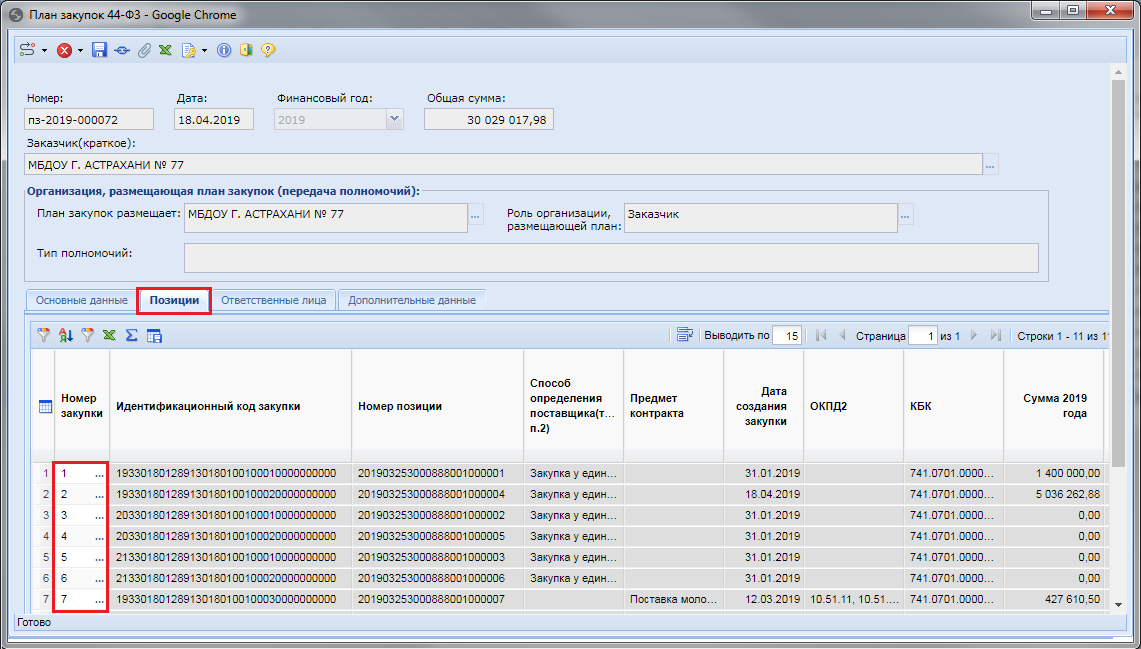
Task: Click ellipsis button beside Роль организации field
Action: coord(905,215)
